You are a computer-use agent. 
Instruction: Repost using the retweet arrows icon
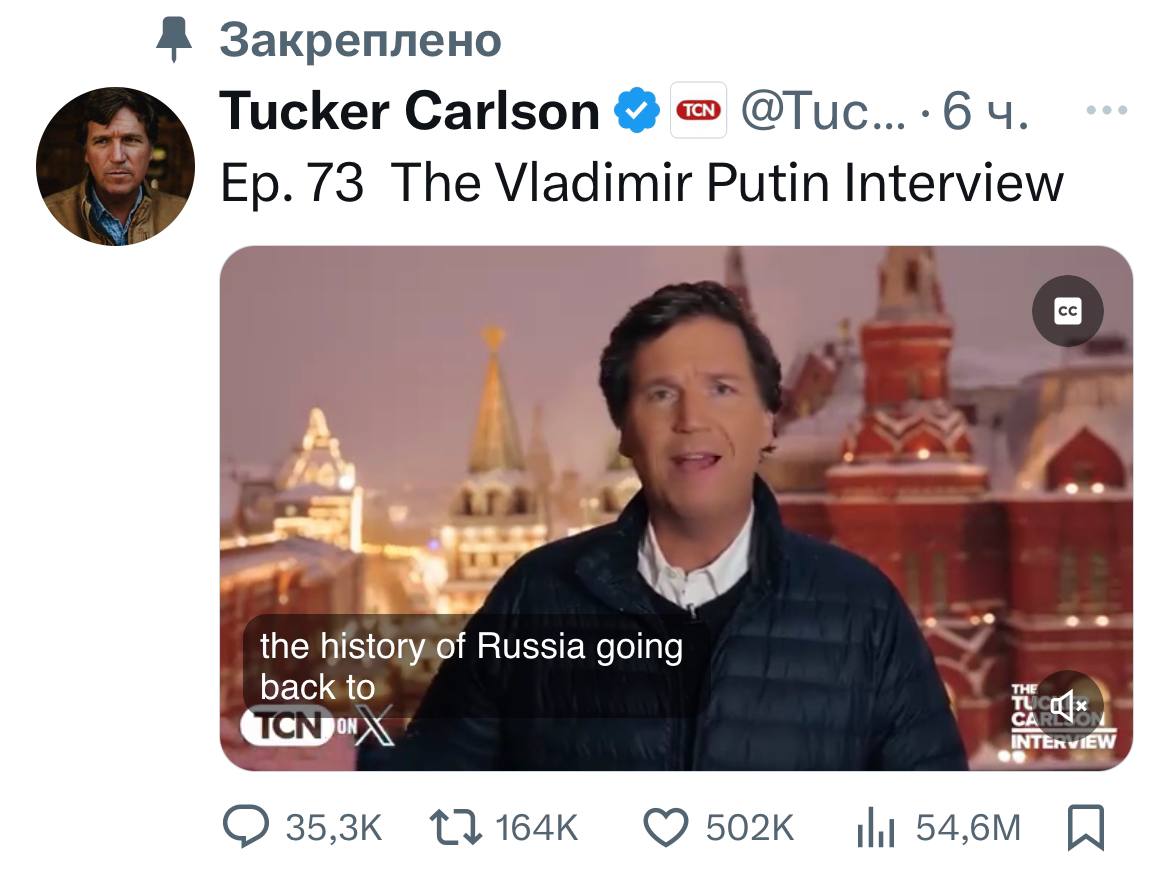click(455, 827)
